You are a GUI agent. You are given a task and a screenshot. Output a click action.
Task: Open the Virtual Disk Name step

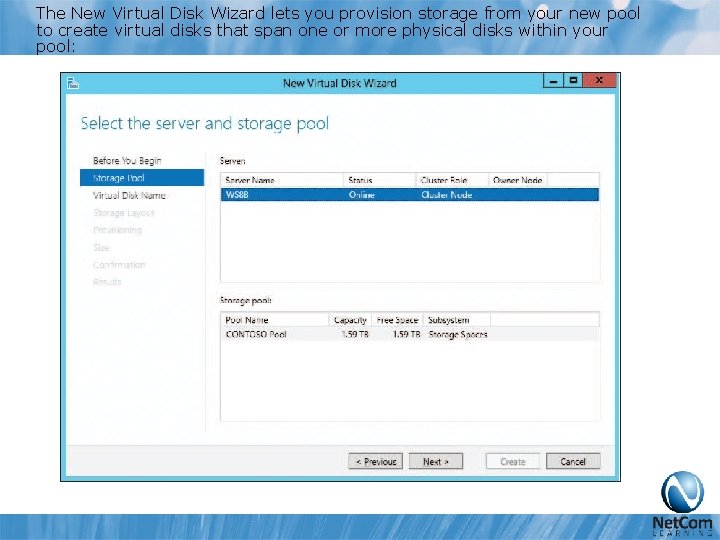tap(129, 195)
